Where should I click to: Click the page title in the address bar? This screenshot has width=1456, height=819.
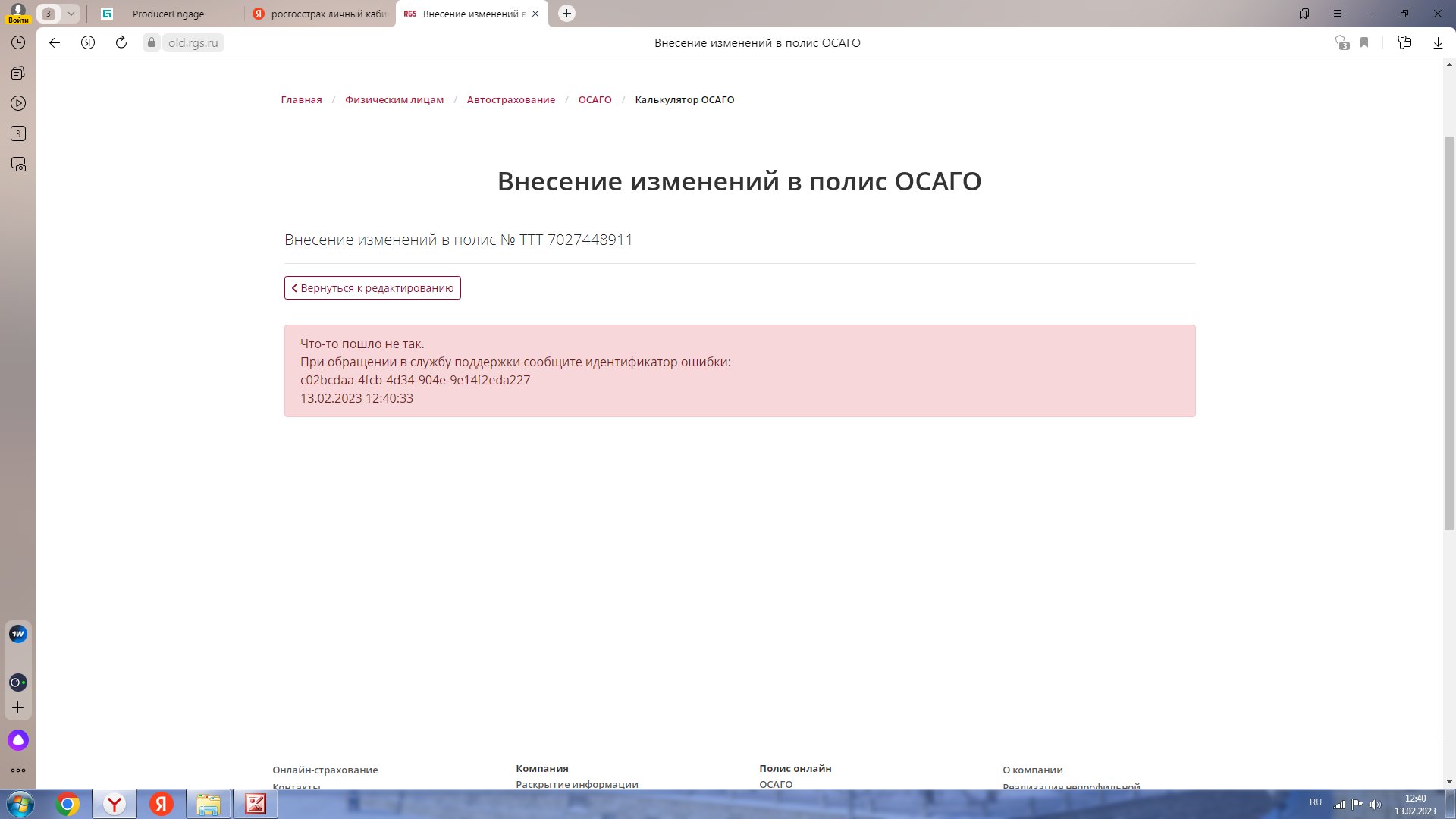[757, 42]
